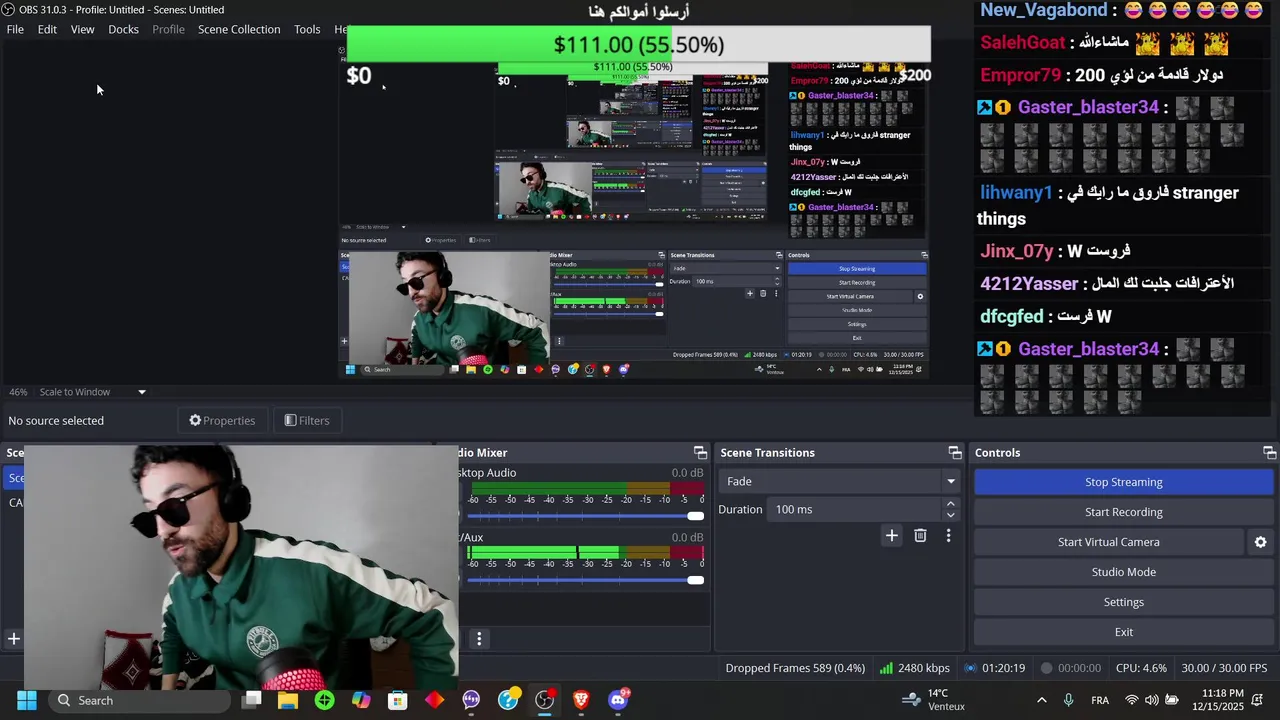
Task: Open the Audio Mixer three-dot menu
Action: tap(479, 639)
